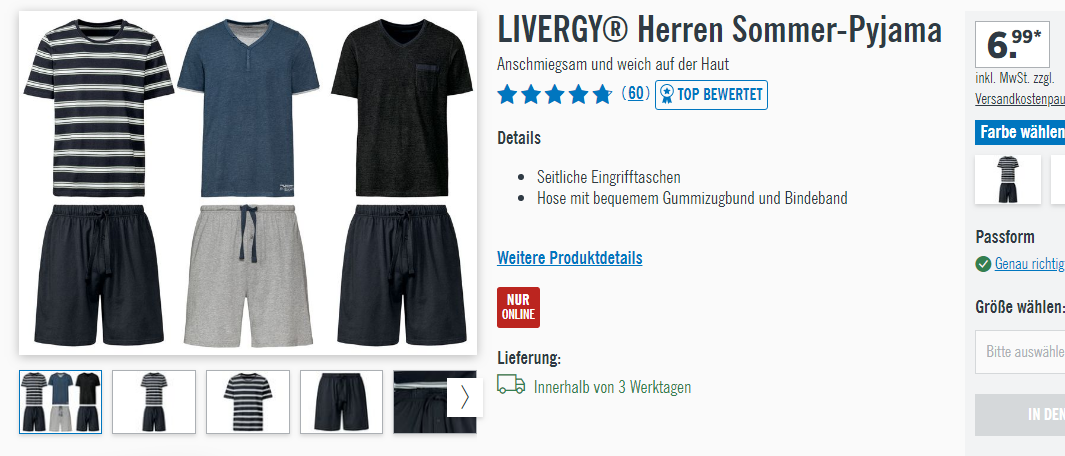
Task: Select the navy shorts thumbnail
Action: coord(342,402)
